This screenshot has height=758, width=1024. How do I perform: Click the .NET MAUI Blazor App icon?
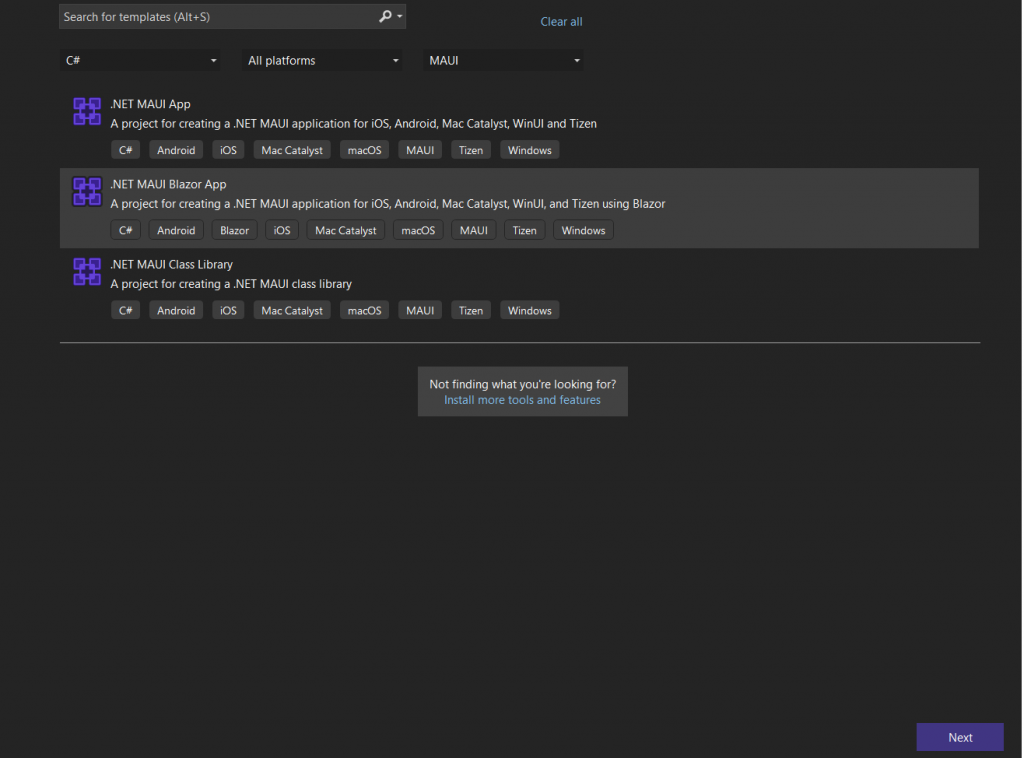87,191
